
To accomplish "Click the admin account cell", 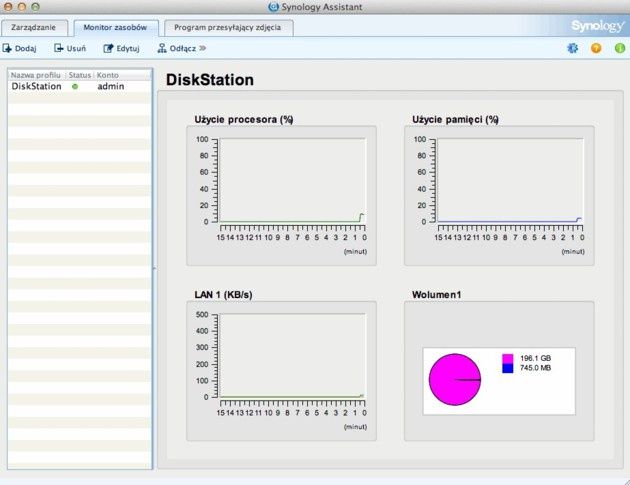I will click(111, 86).
